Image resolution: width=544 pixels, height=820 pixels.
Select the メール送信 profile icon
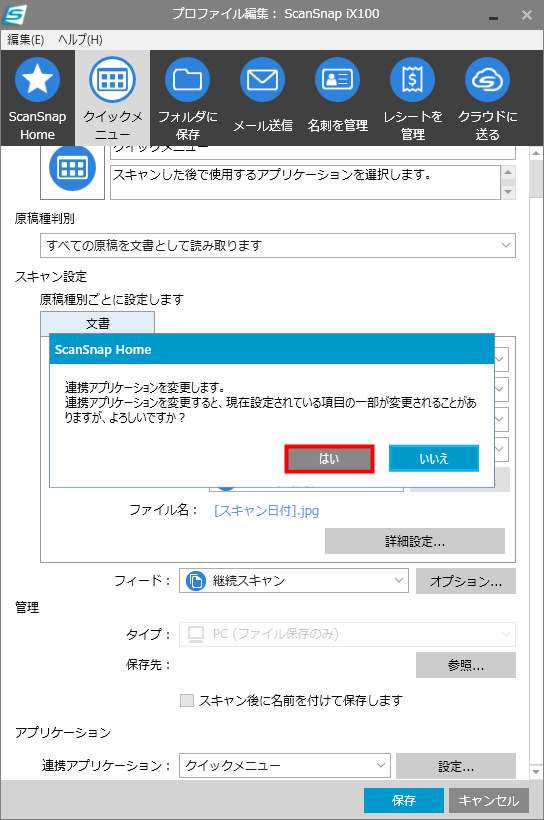(262, 79)
